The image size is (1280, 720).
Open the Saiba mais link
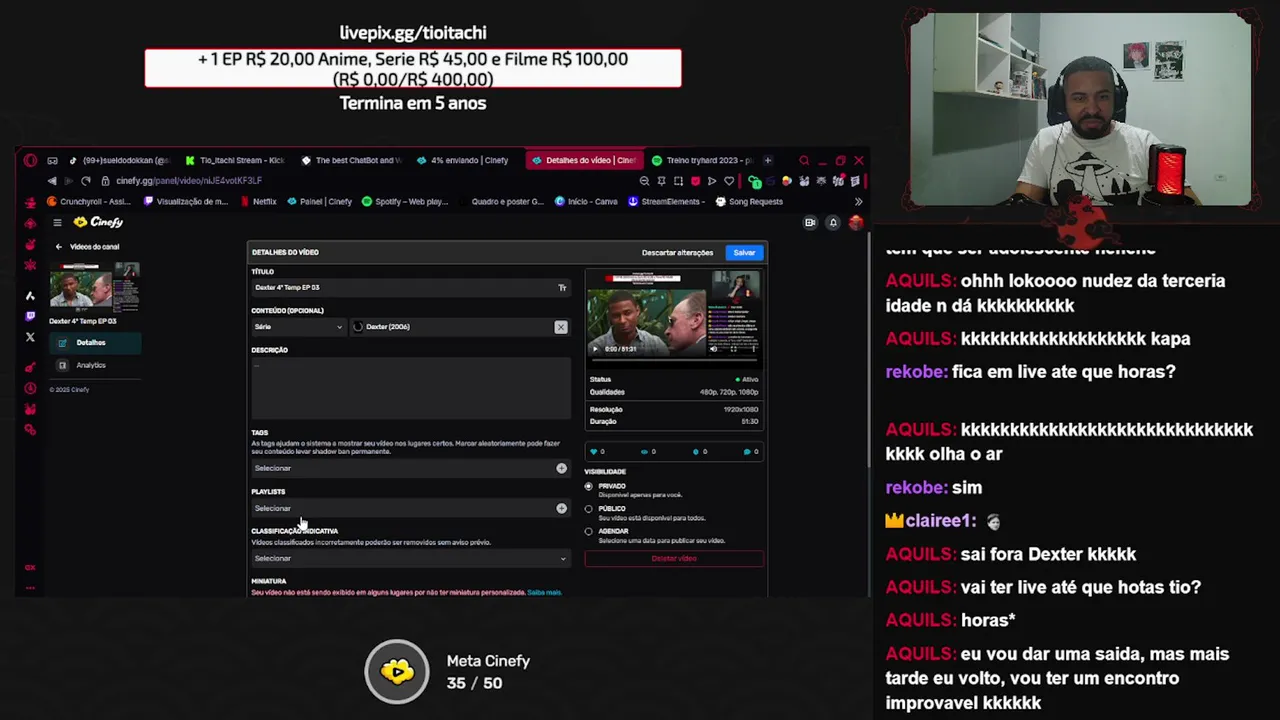(544, 593)
